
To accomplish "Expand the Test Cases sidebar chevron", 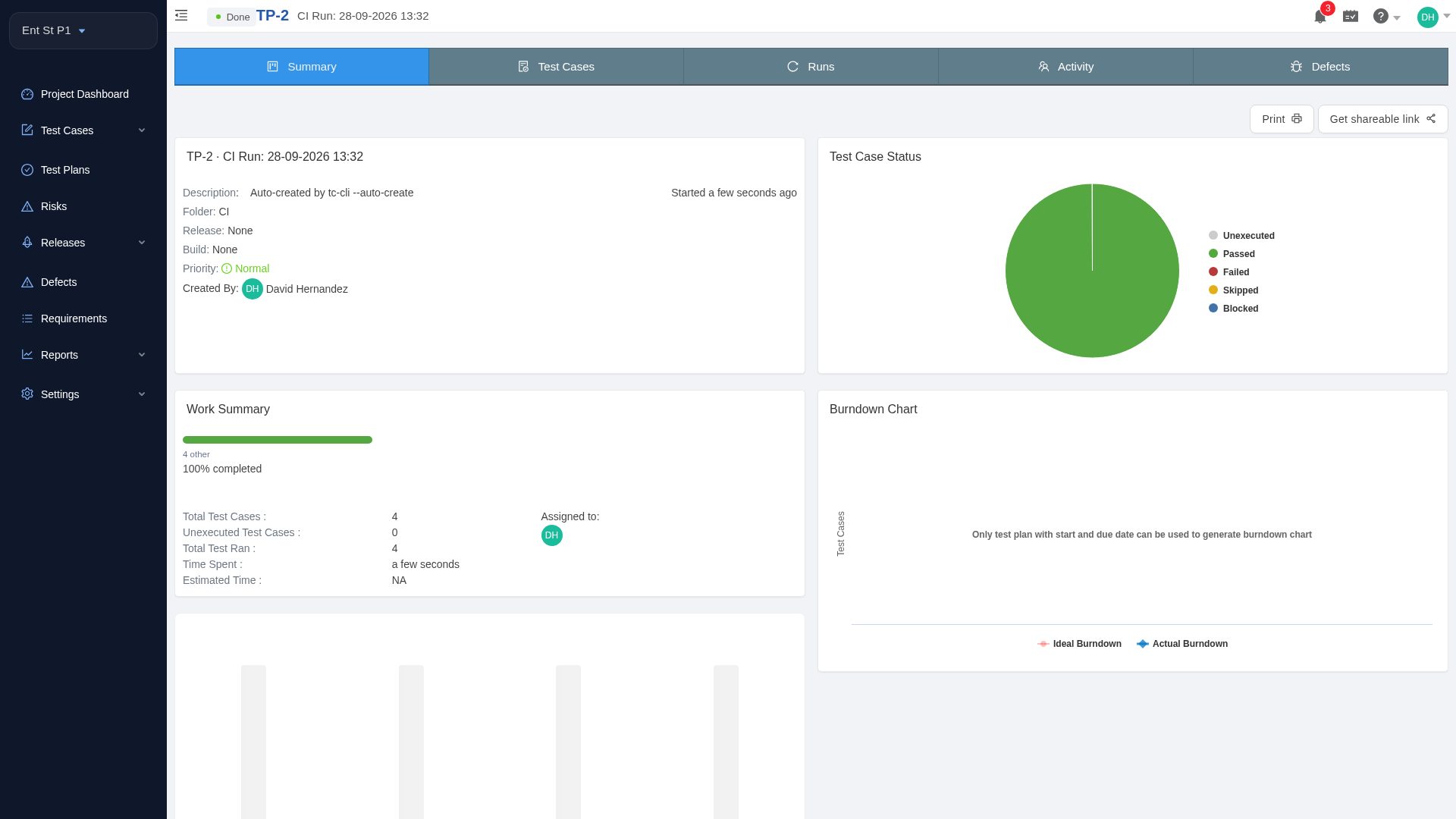I will pyautogui.click(x=142, y=130).
